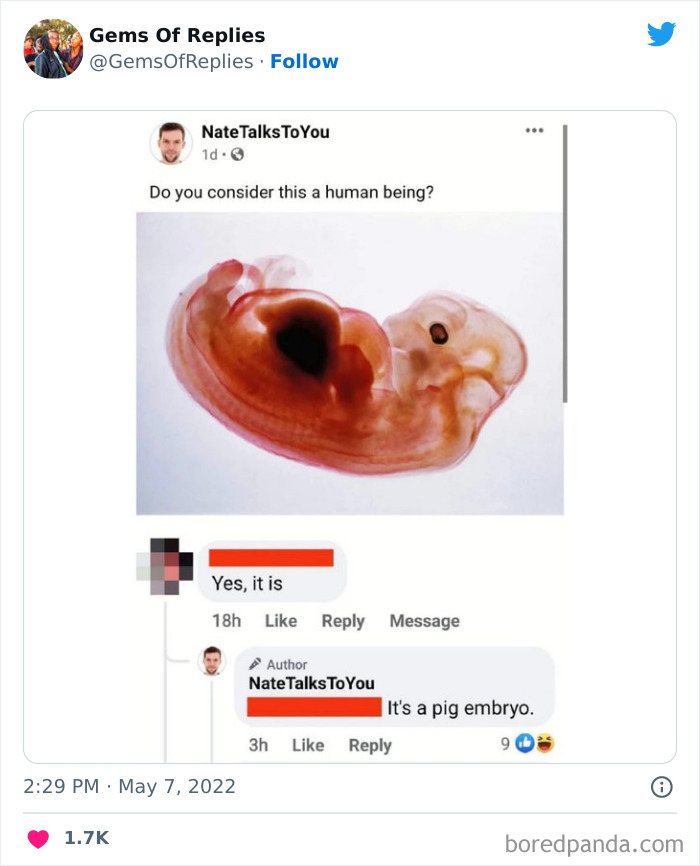Viewport: 700px width, 866px height.
Task: Click the 18h timestamp on the comment
Action: [x=230, y=620]
